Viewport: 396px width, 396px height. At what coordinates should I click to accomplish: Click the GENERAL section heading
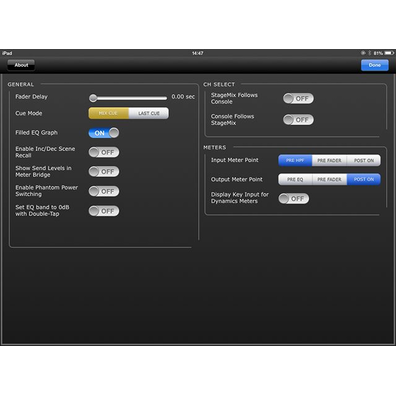(x=21, y=85)
